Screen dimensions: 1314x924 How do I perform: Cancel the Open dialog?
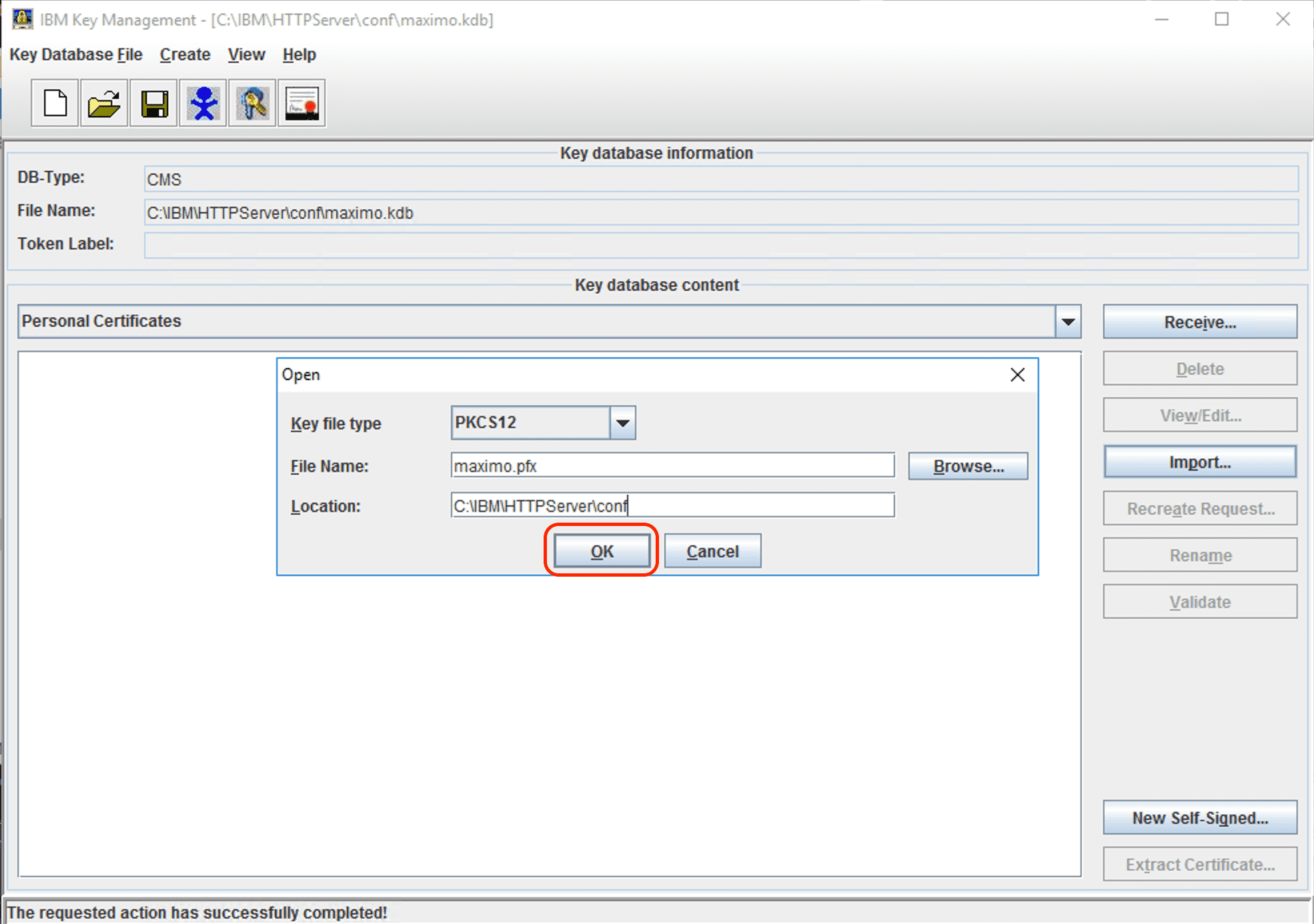click(x=712, y=551)
